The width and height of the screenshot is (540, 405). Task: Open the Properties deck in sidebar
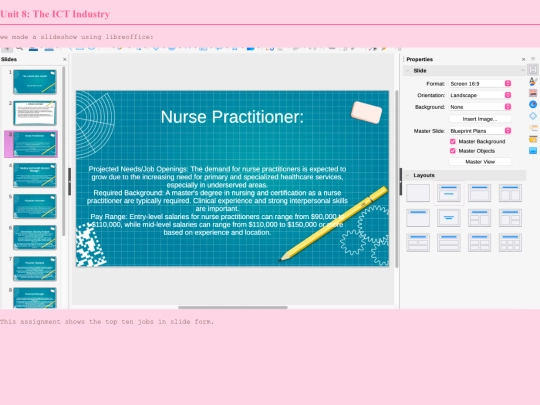(x=533, y=70)
